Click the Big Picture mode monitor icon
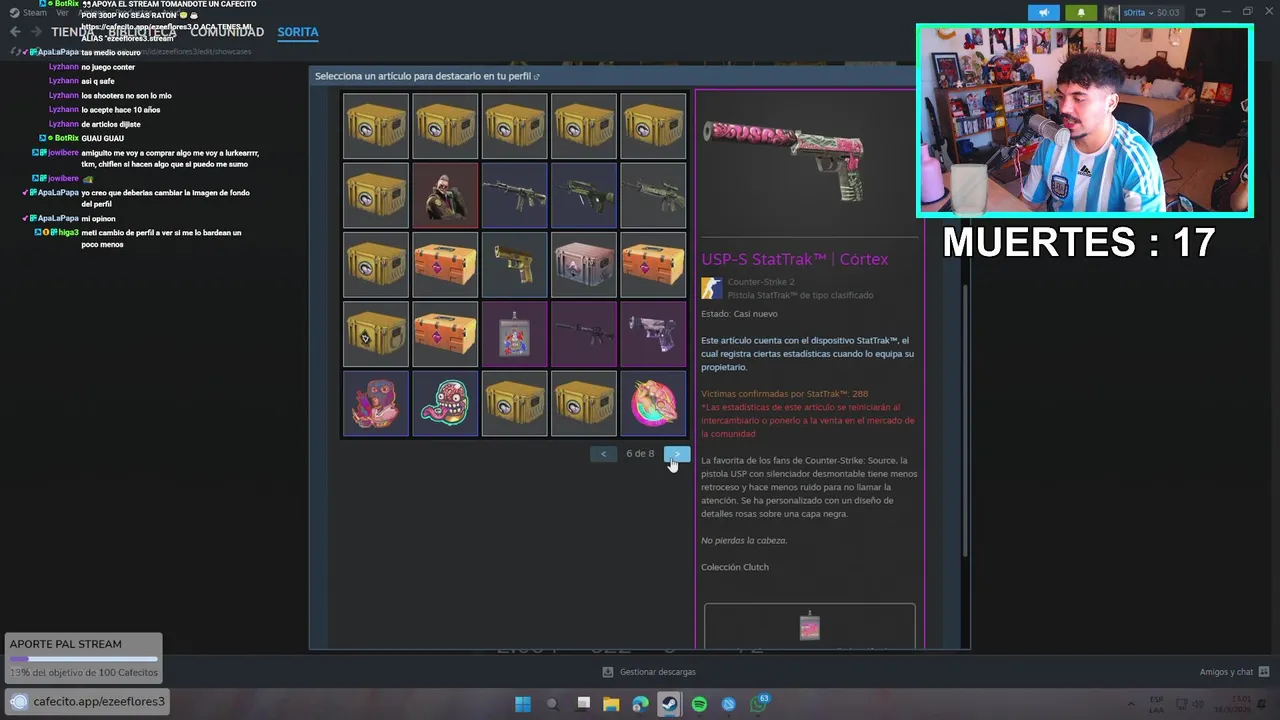 [1201, 13]
